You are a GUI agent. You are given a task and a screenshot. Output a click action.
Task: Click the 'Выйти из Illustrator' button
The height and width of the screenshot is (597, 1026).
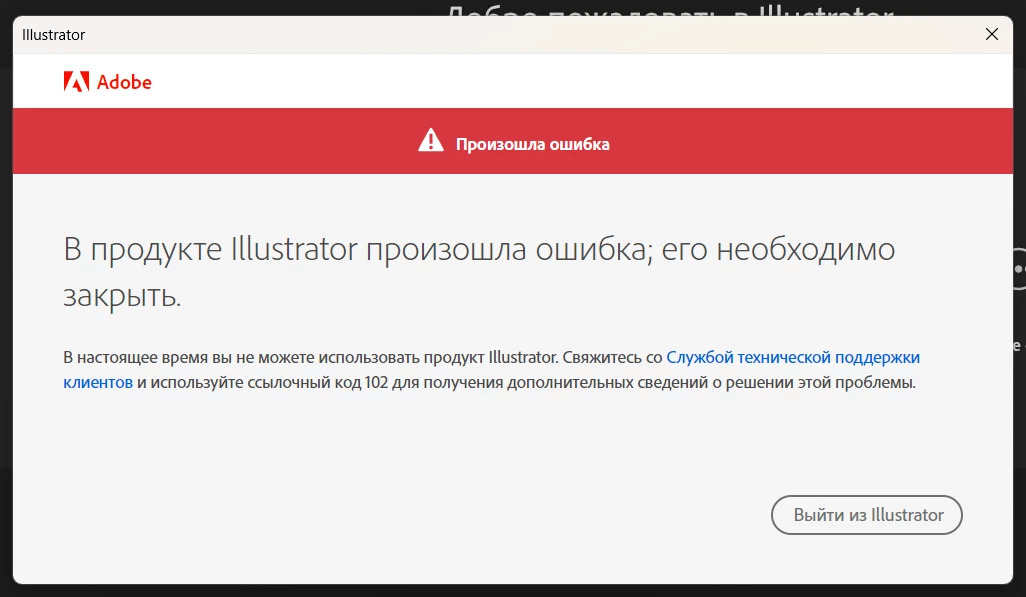click(866, 515)
